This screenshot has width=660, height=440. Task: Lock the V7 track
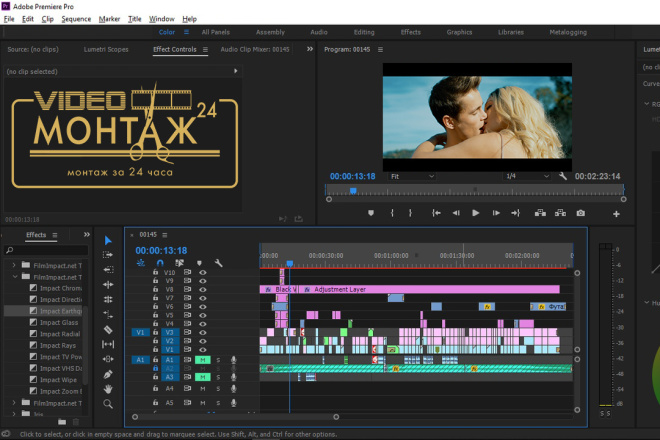tap(155, 298)
